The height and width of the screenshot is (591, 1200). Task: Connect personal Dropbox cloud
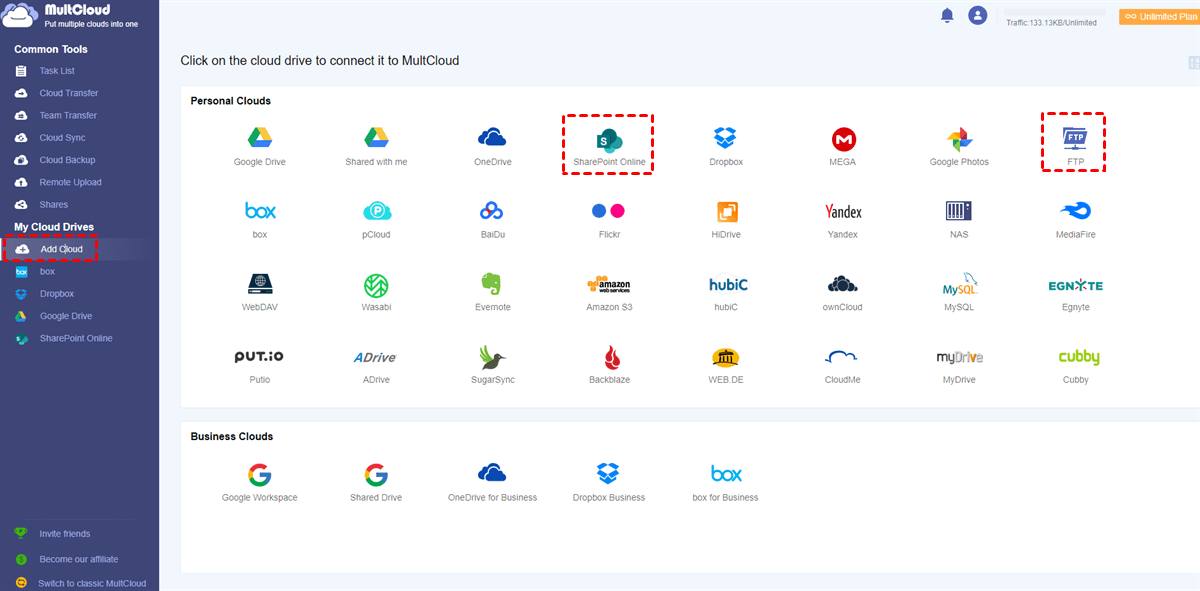(x=725, y=146)
